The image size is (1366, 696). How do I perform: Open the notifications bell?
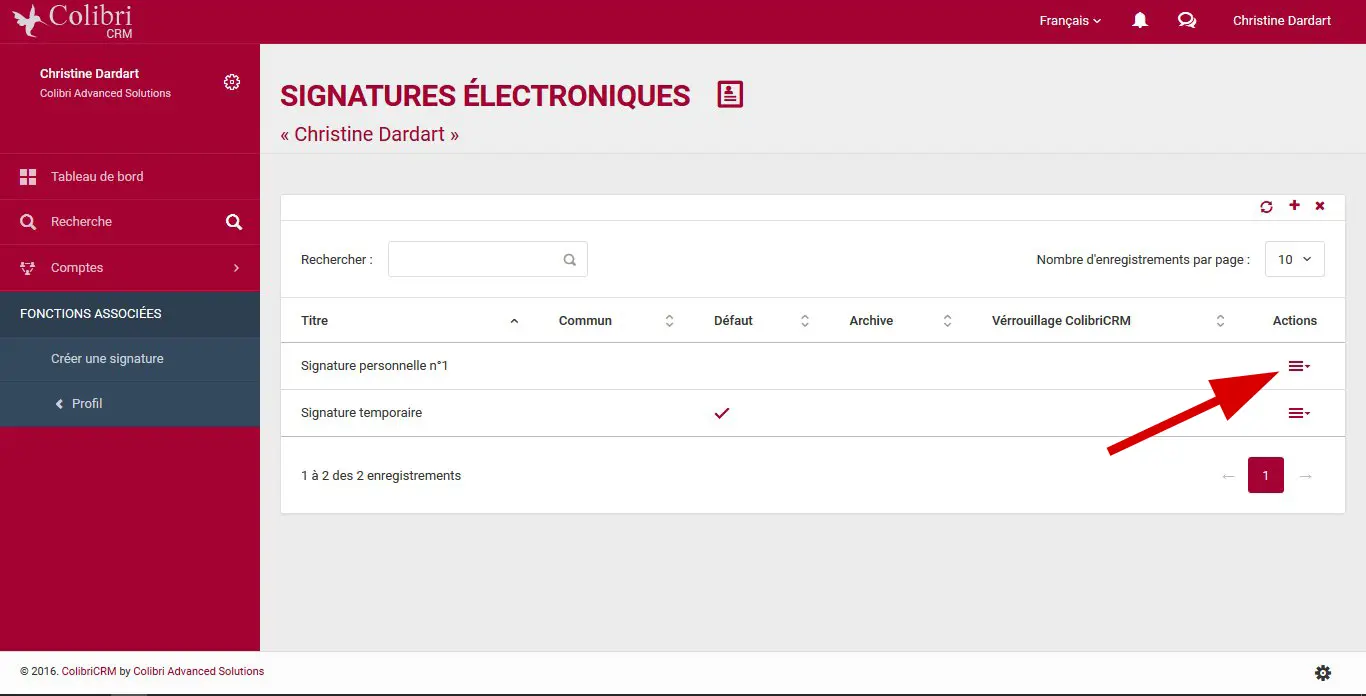point(1140,20)
